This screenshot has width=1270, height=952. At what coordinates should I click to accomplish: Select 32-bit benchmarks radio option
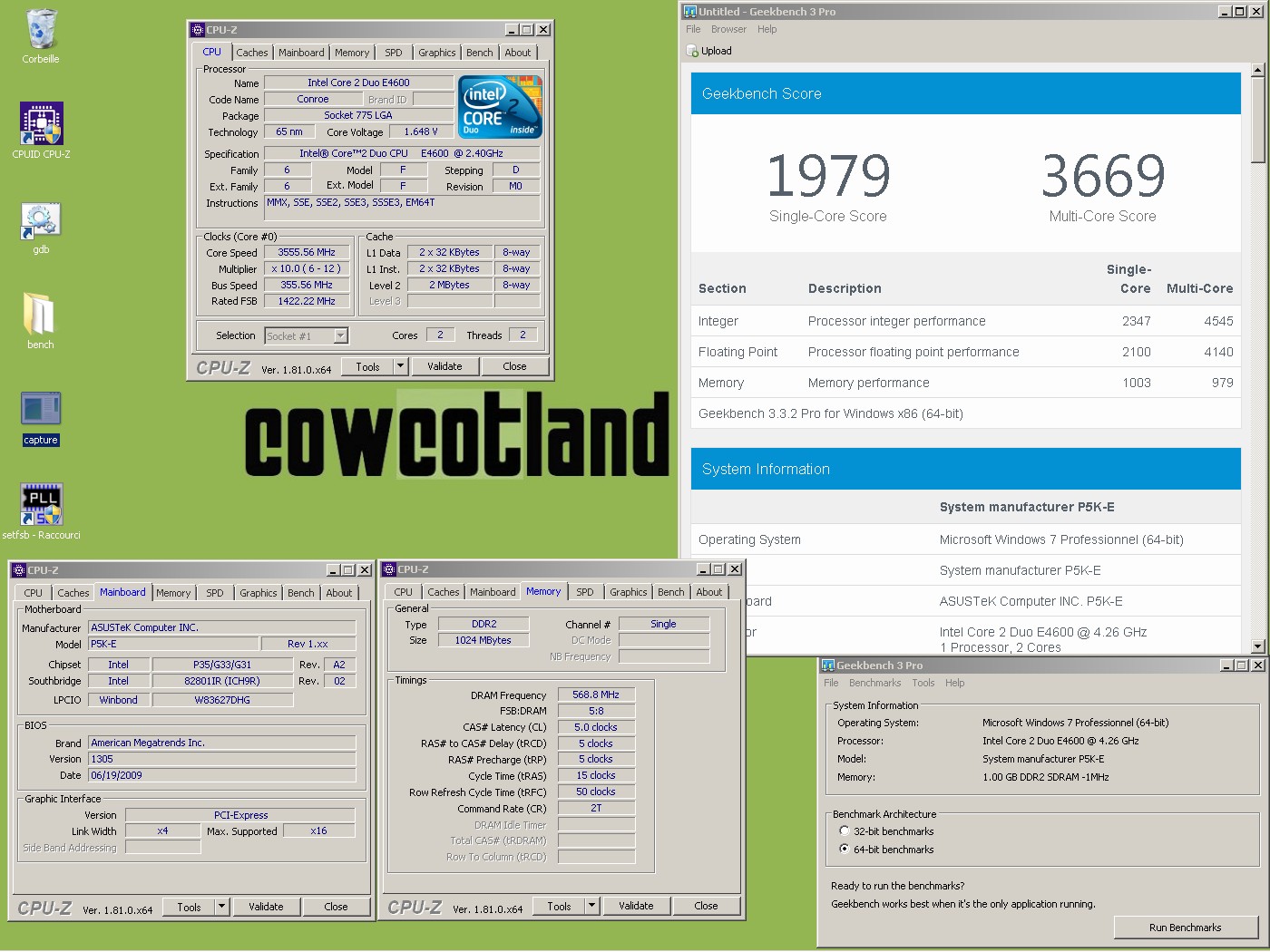point(845,831)
